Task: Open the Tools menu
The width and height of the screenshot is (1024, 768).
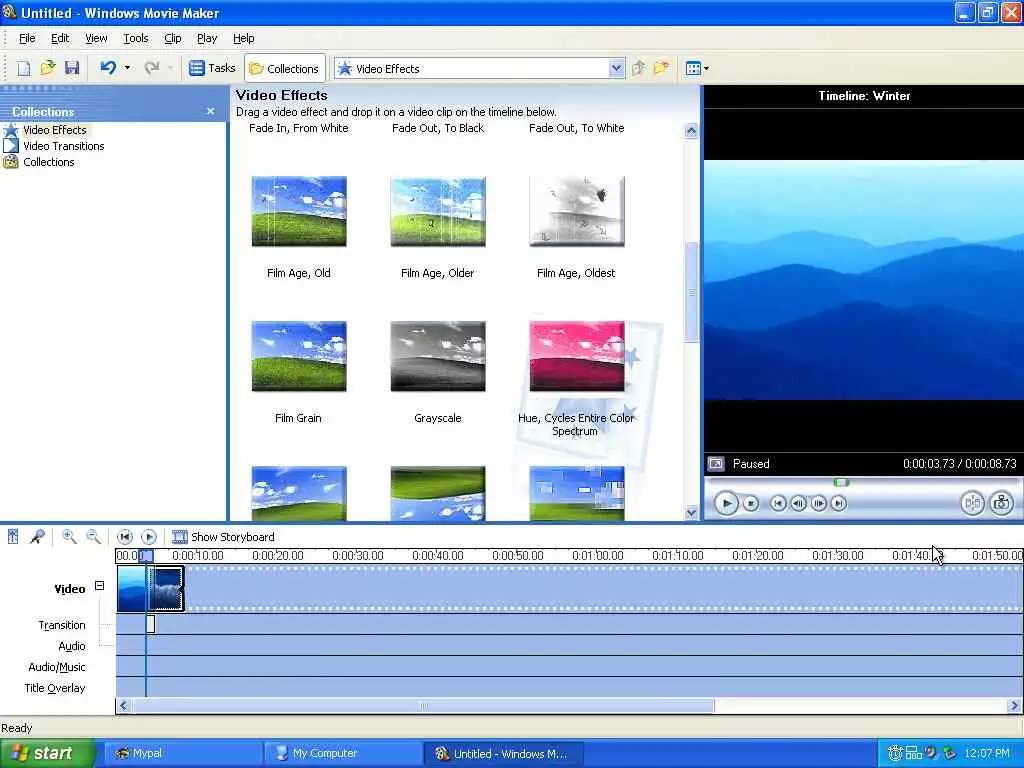Action: tap(136, 39)
